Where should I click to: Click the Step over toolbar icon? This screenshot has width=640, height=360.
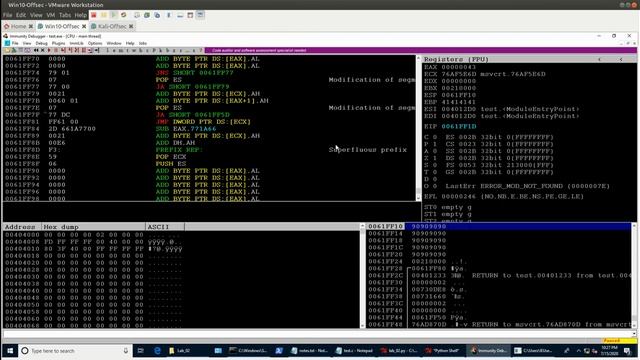pos(69,50)
